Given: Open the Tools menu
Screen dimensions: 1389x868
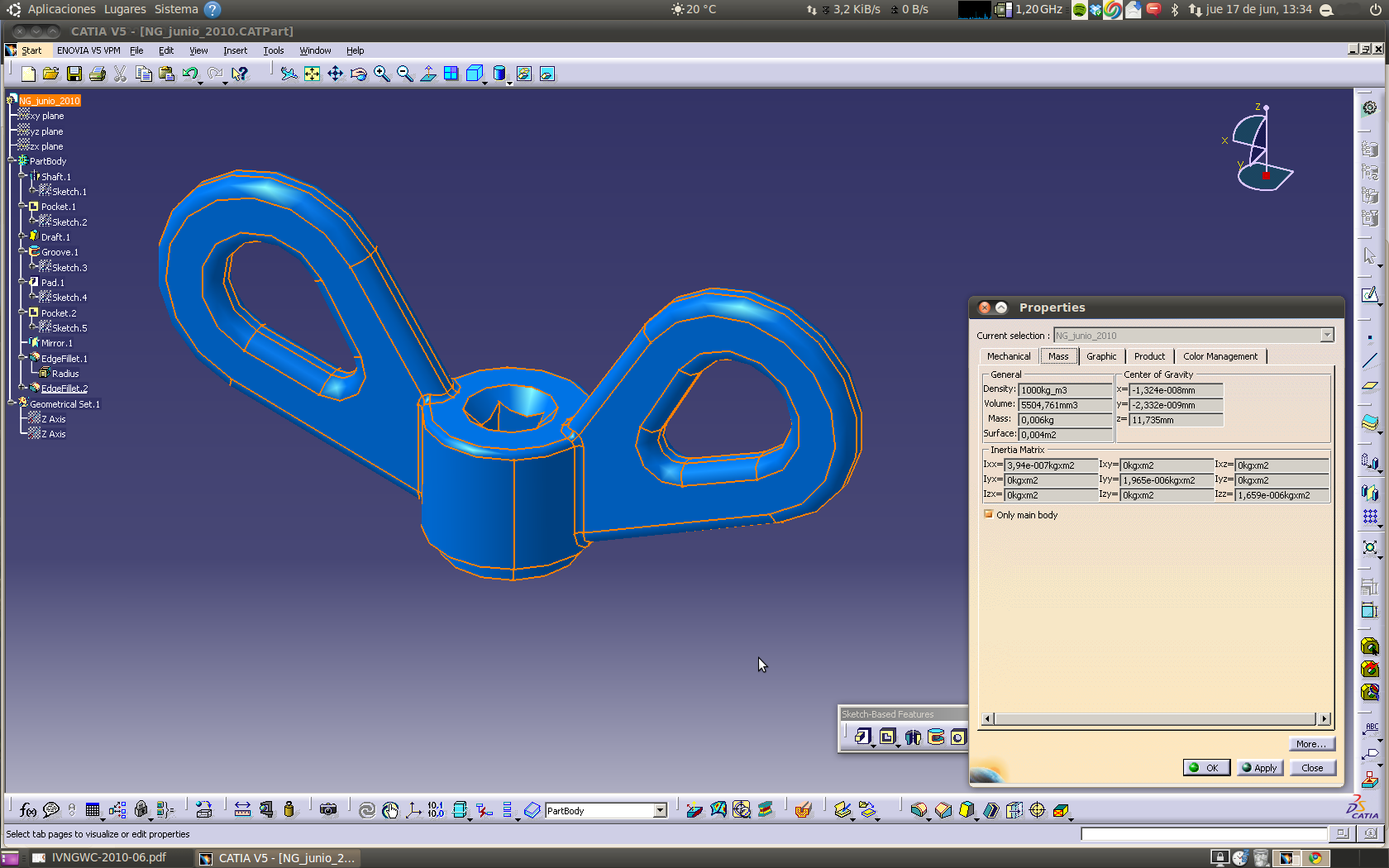Looking at the screenshot, I should coord(273,50).
